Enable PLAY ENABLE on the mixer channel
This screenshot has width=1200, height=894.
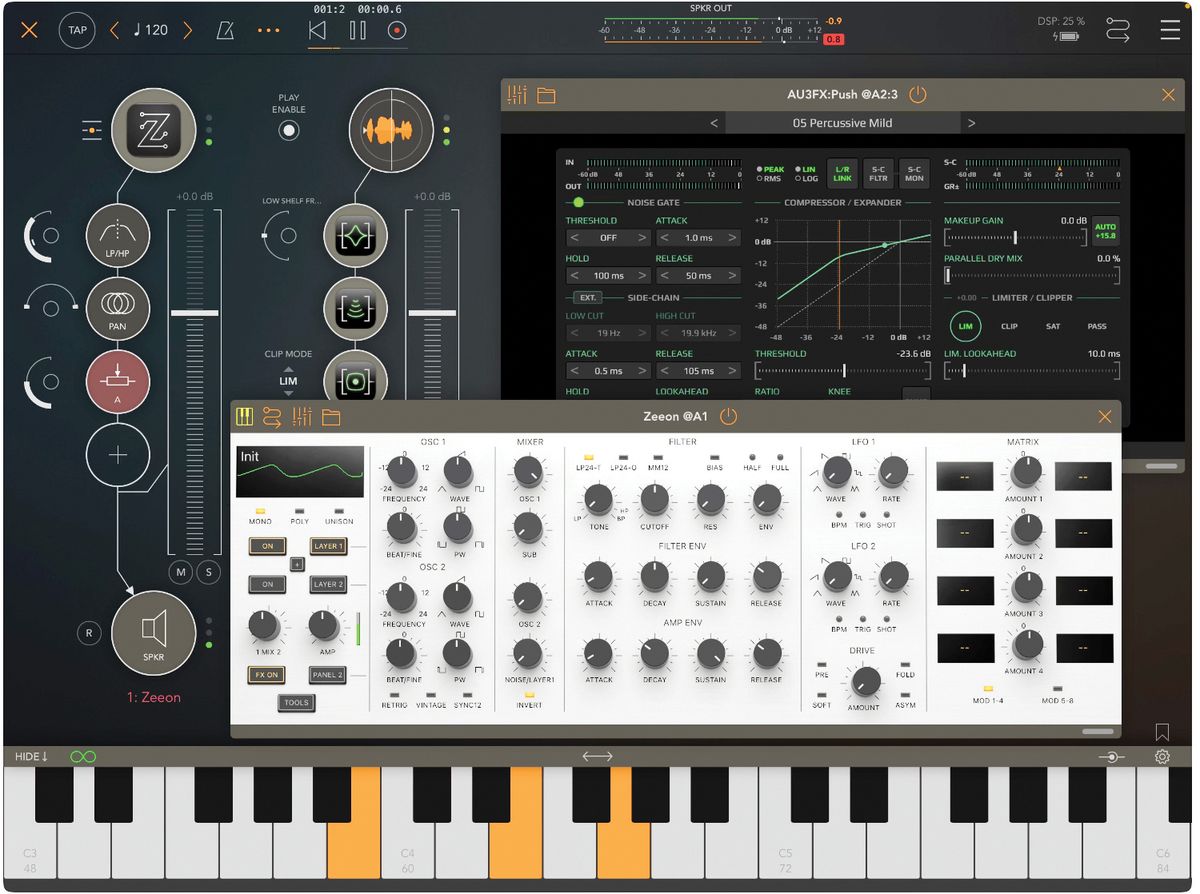click(x=289, y=130)
